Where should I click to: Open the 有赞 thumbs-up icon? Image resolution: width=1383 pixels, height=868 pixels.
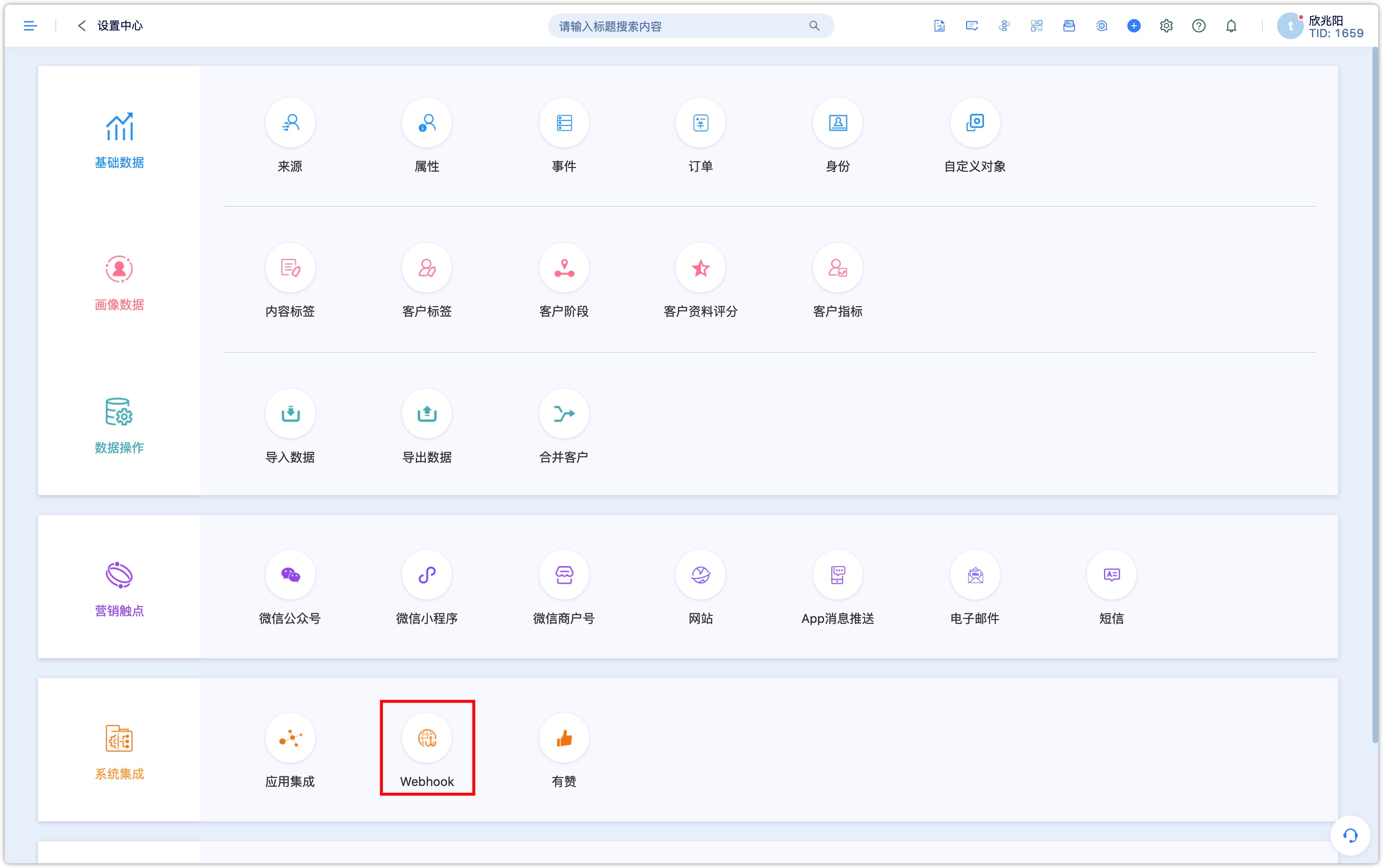click(x=564, y=738)
